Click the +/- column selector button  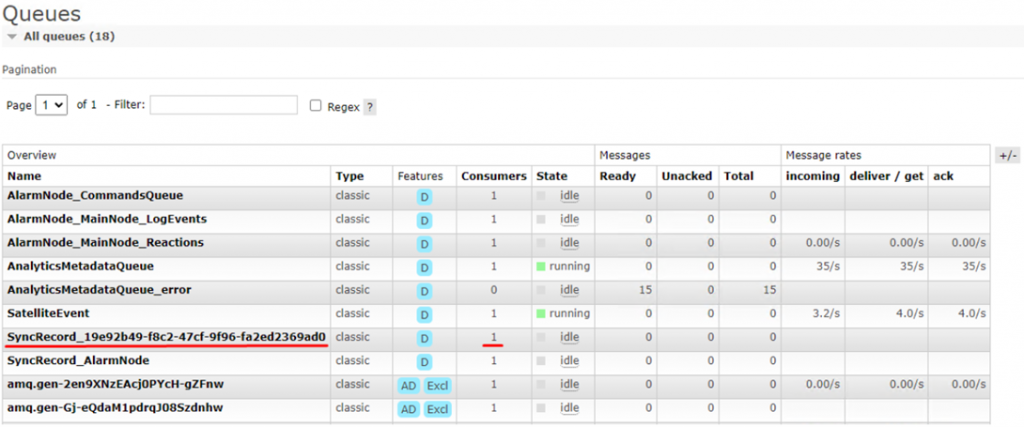coord(1008,156)
